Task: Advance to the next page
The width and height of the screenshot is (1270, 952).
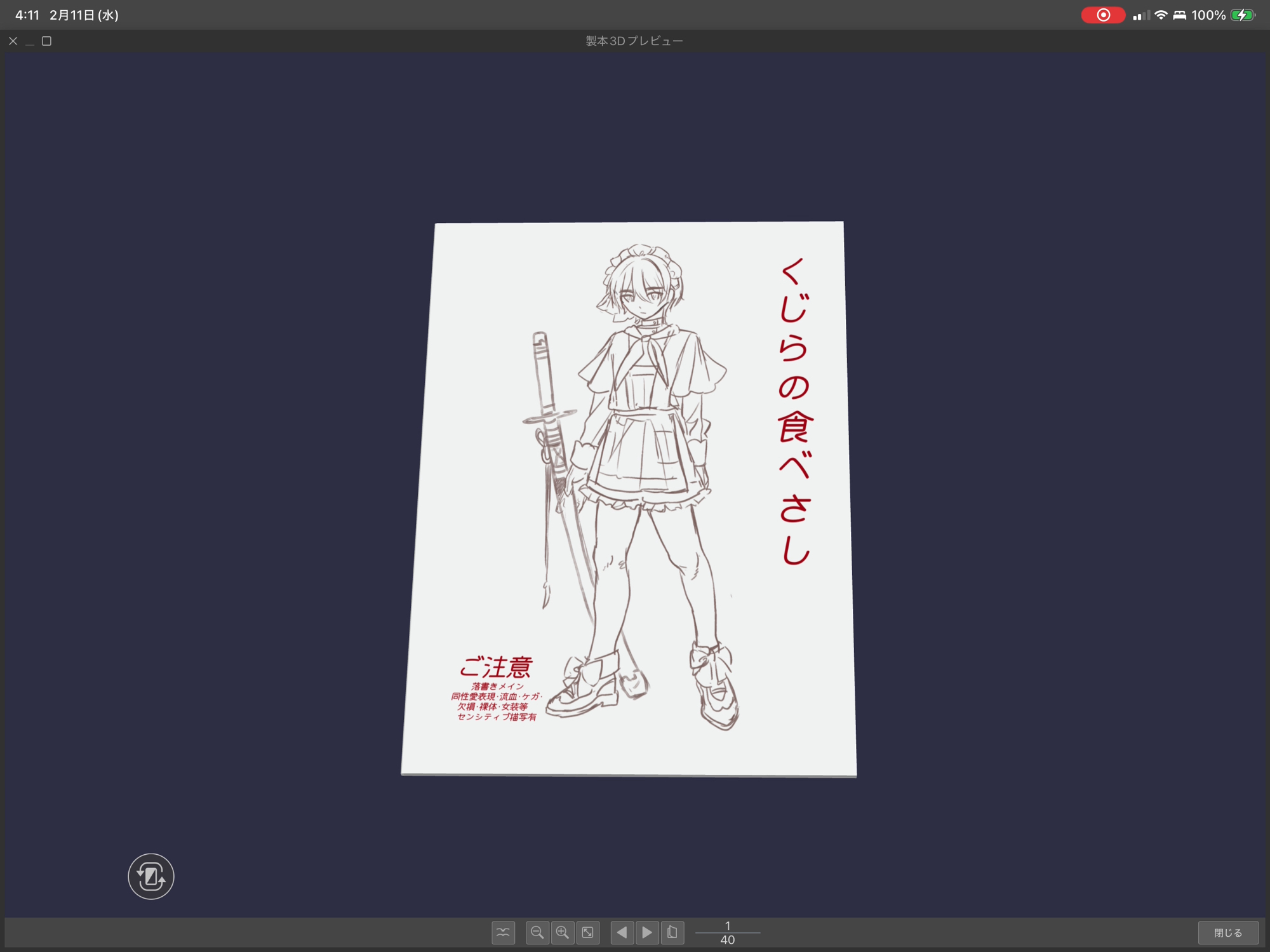Action: 647,932
